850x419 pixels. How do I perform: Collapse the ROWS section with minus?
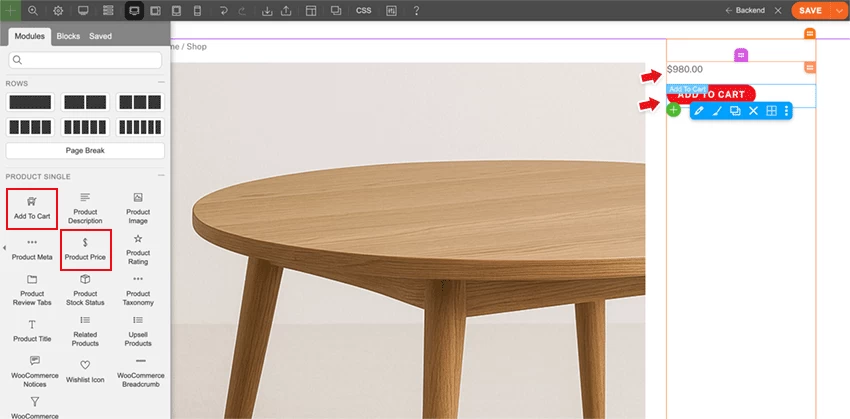click(161, 82)
